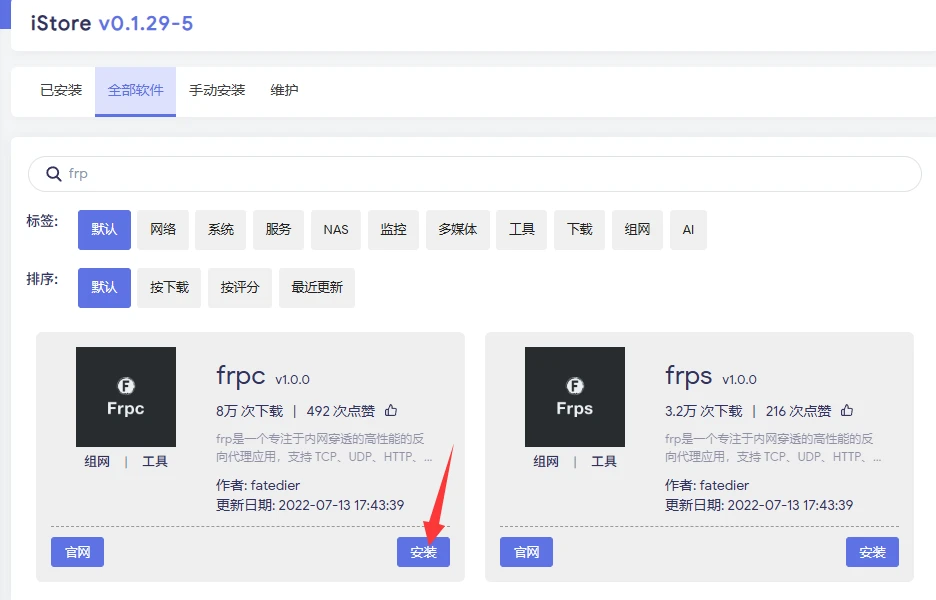The image size is (936, 600).
Task: Click the Frpc app logo thumbnail
Action: click(126, 397)
